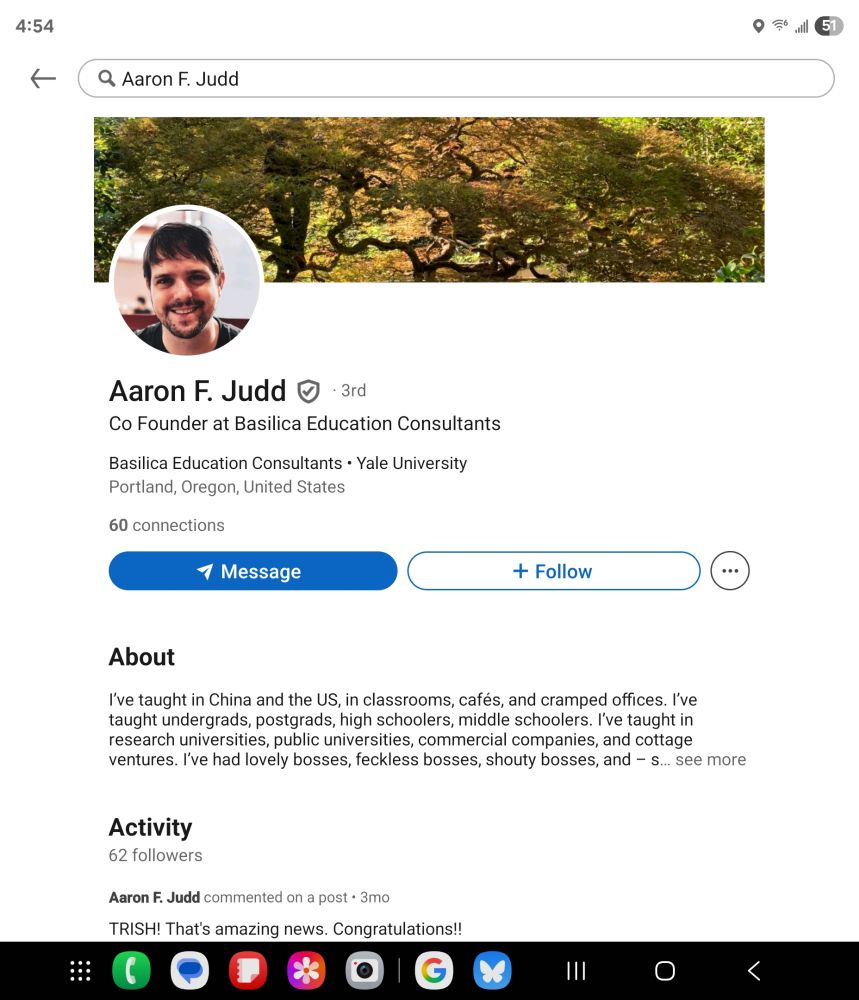859x1000 pixels.
Task: Expand About text with see more
Action: click(710, 760)
